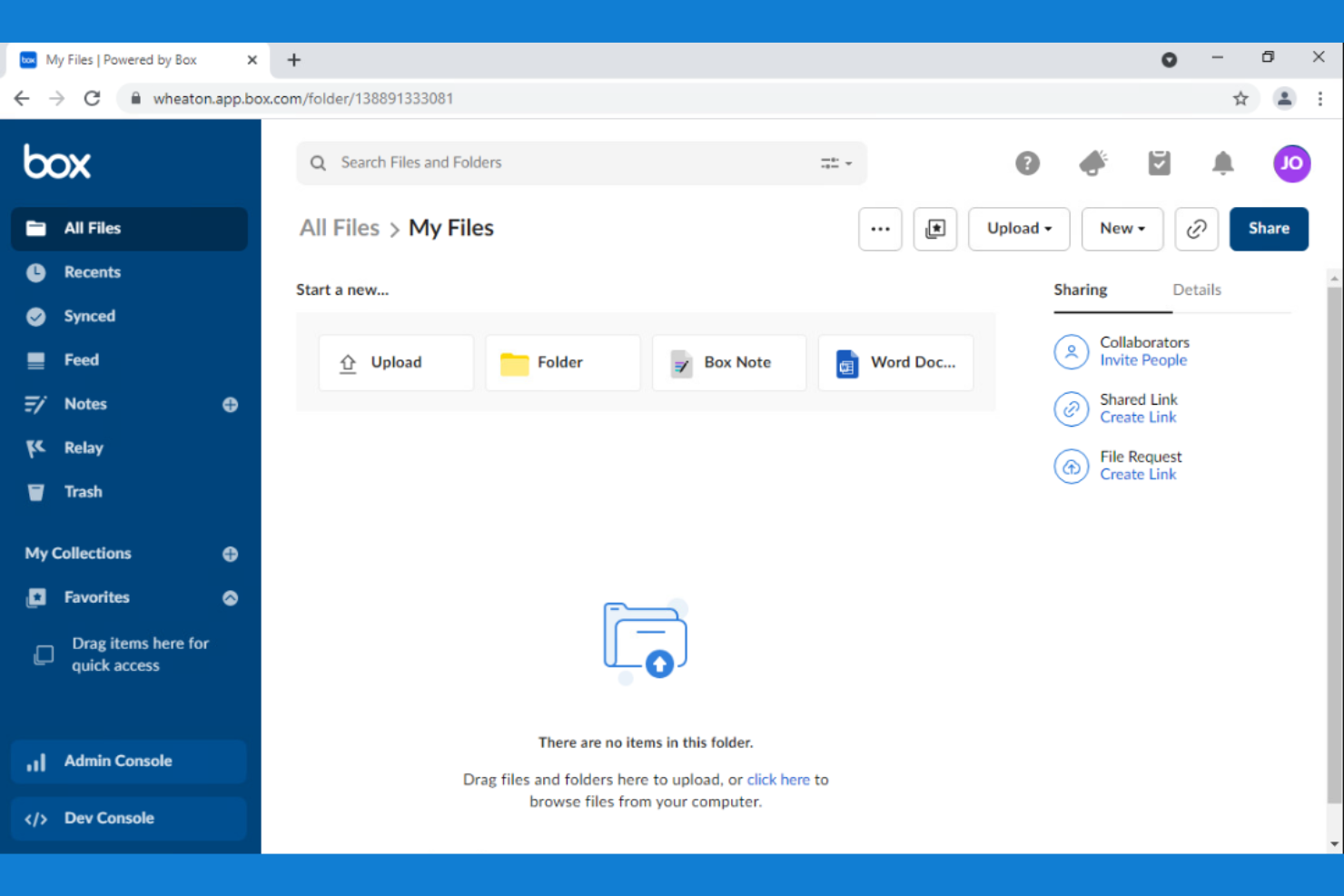Select the Synced items view
The width and height of the screenshot is (1344, 896).
(89, 316)
